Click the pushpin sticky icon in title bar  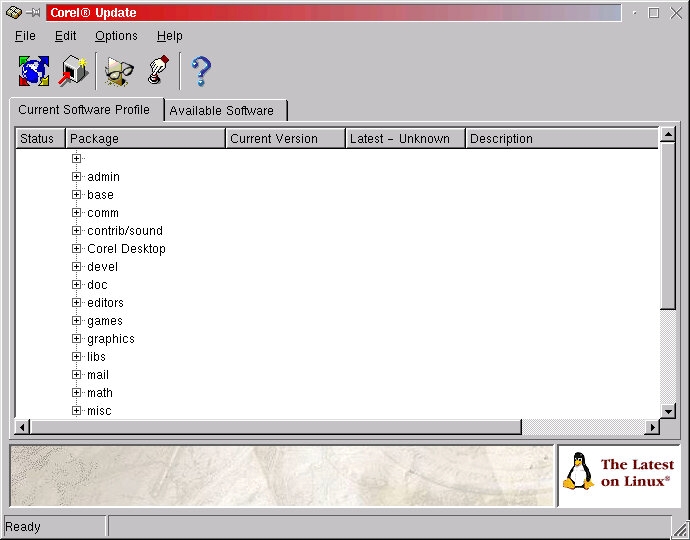pyautogui.click(x=34, y=13)
